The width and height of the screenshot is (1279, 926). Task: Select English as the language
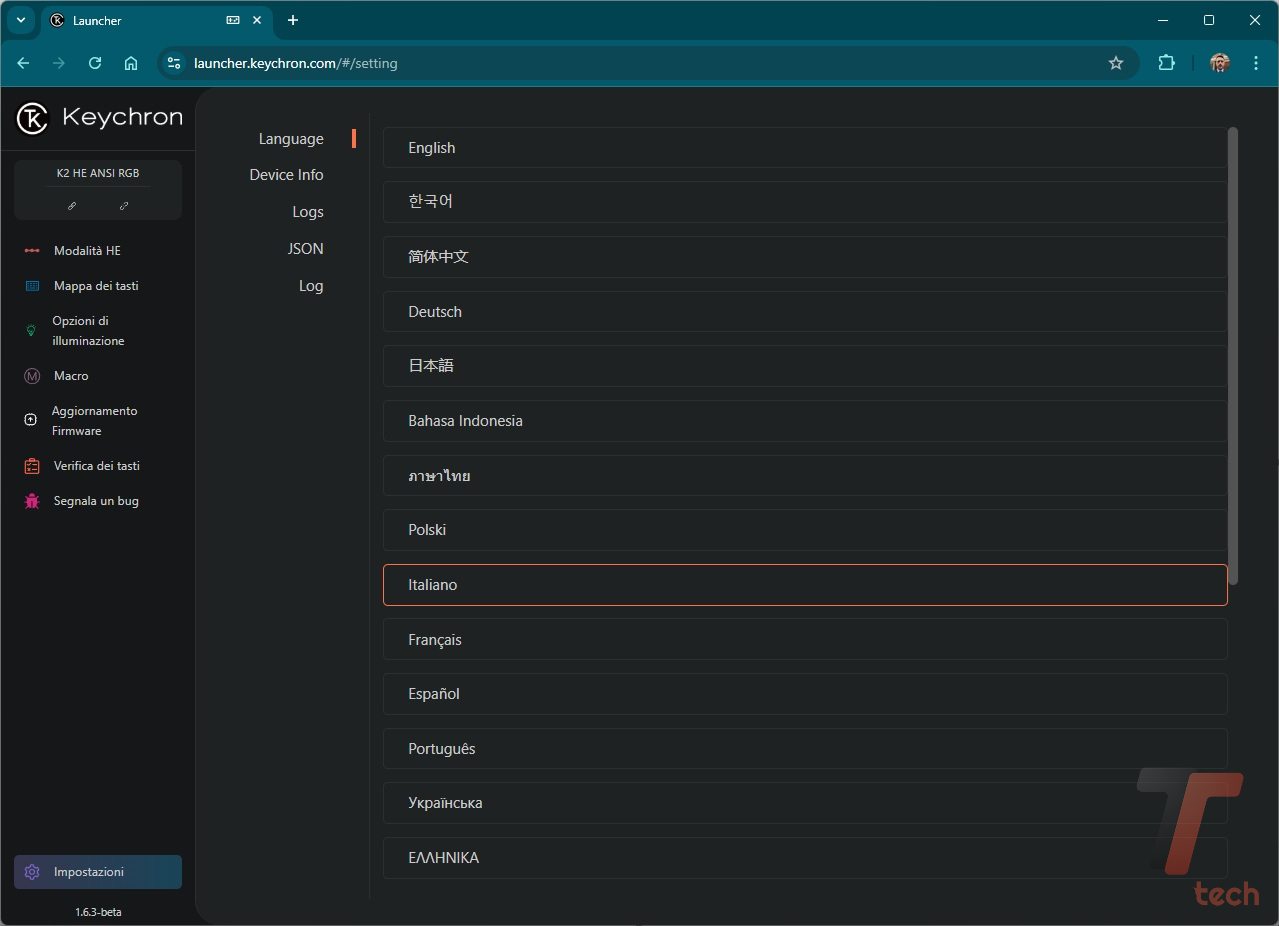[x=804, y=148]
